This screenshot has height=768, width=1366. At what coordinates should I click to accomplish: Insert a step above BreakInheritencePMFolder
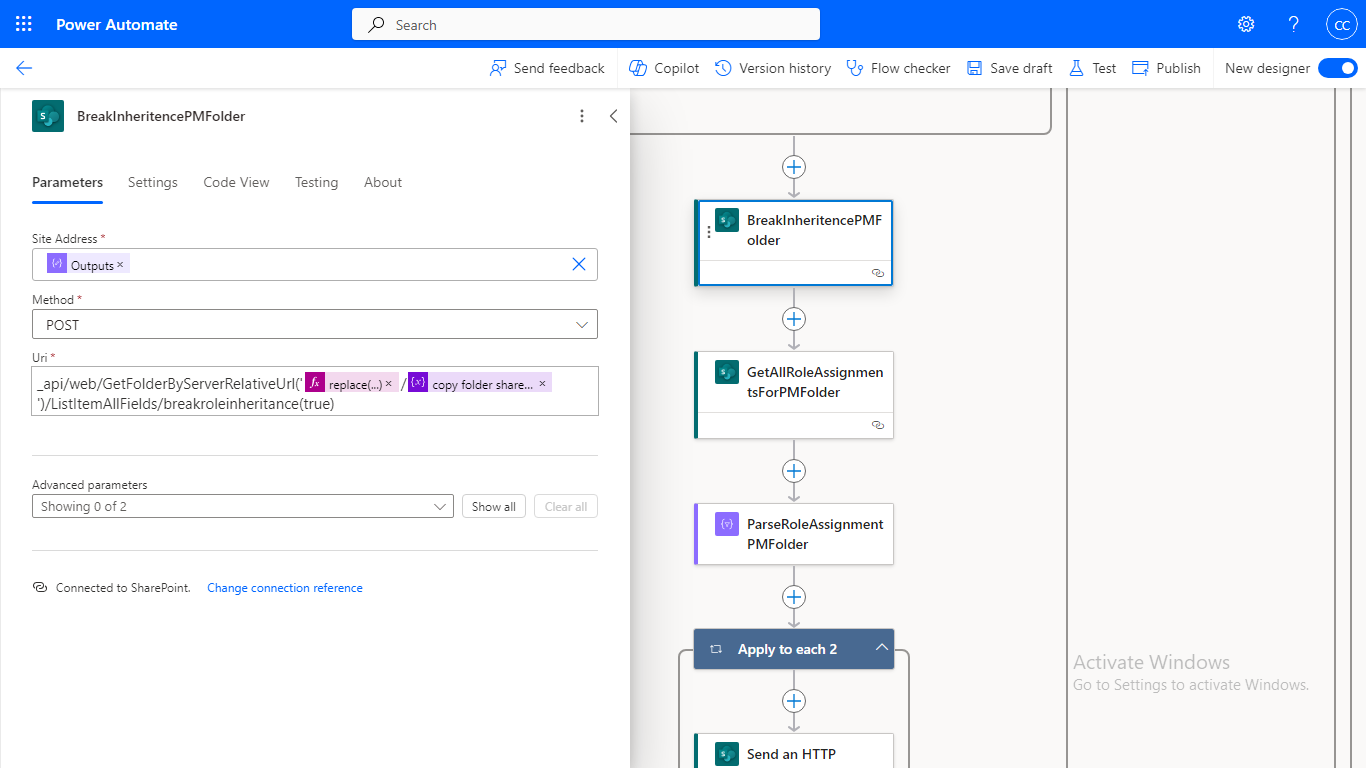[x=794, y=167]
